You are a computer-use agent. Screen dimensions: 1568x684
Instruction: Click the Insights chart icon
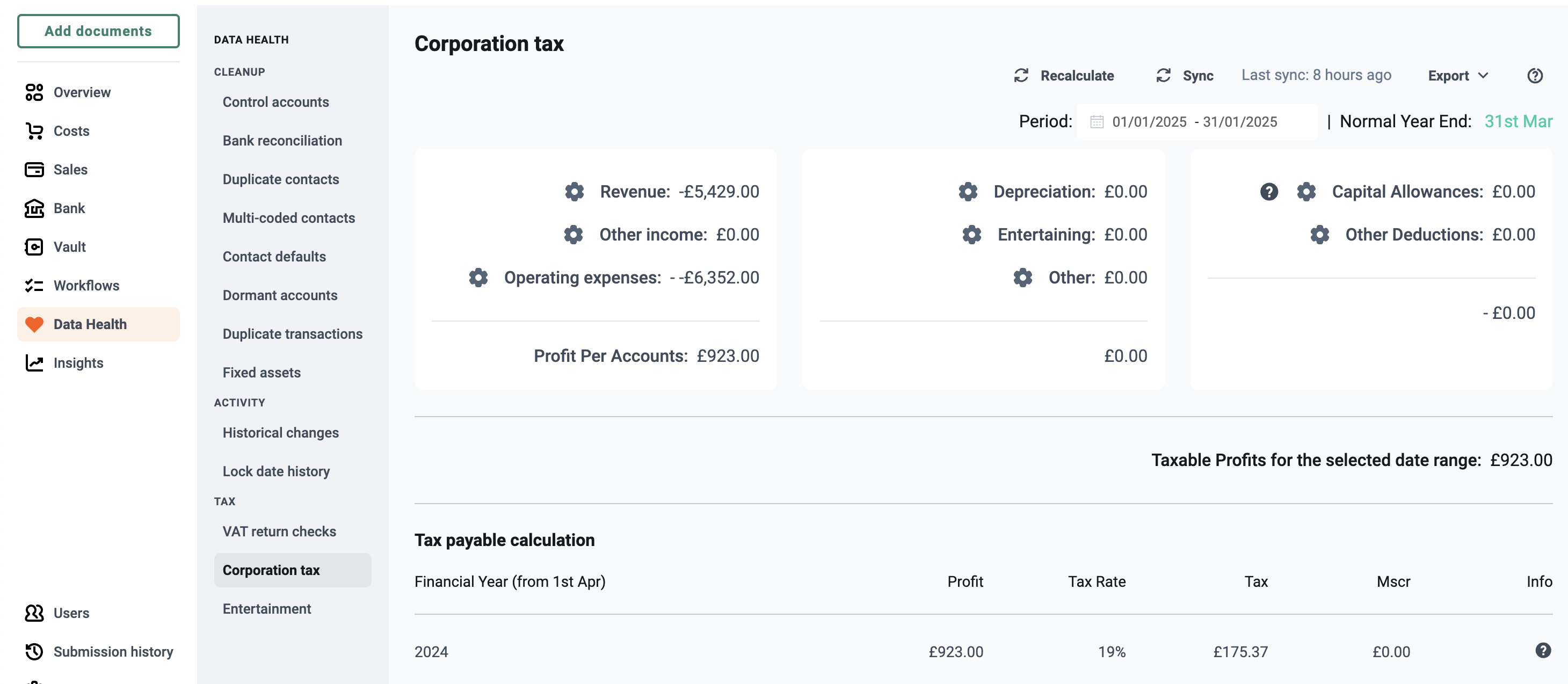tap(34, 363)
